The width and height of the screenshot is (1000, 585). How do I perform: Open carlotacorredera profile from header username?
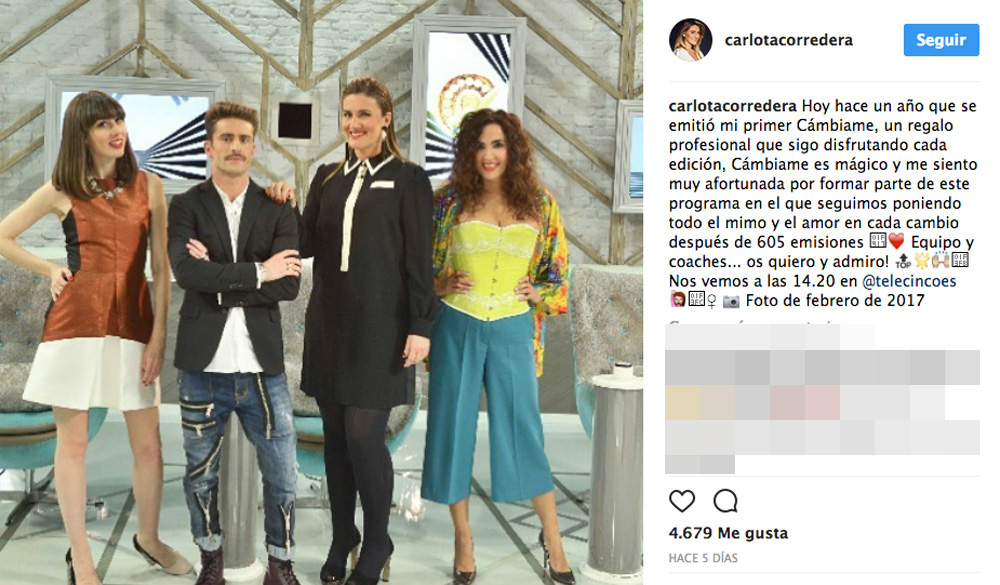pos(788,40)
